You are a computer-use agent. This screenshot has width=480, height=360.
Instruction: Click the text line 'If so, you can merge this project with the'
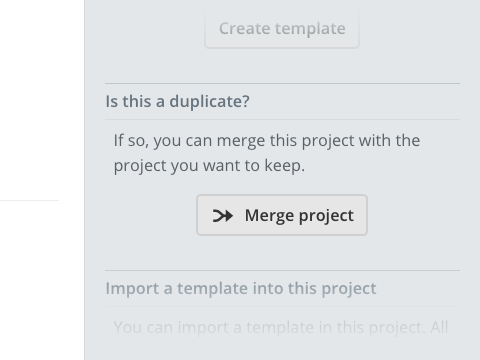(267, 140)
